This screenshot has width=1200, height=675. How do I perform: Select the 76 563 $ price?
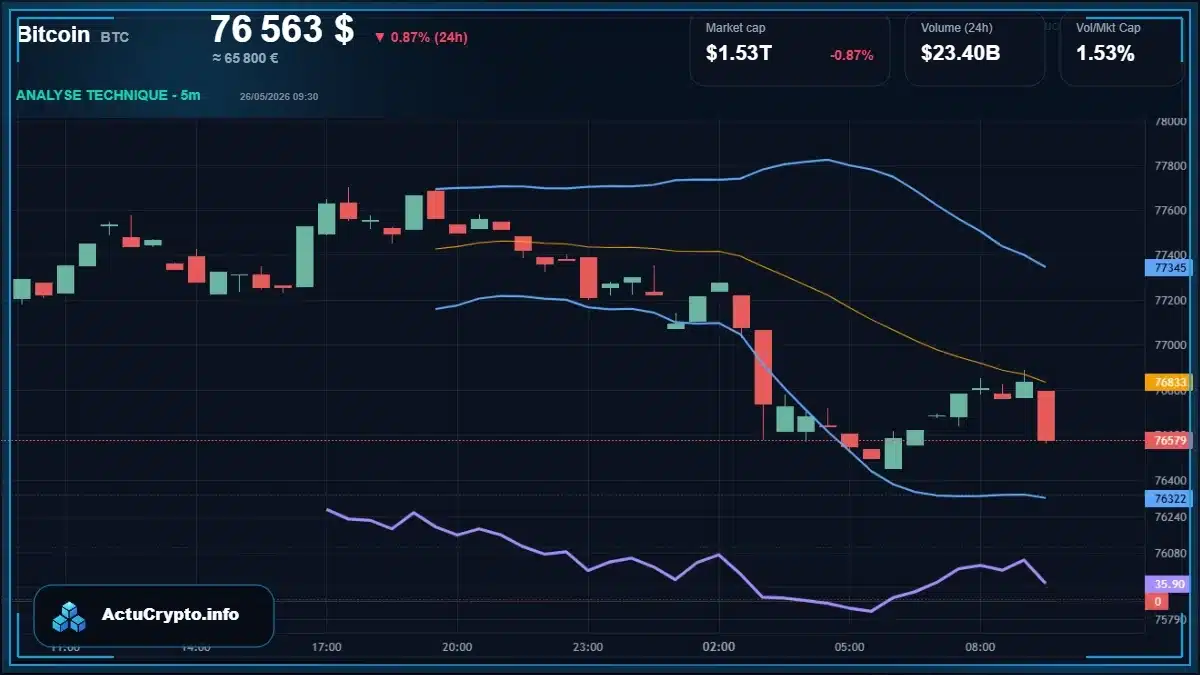point(282,29)
